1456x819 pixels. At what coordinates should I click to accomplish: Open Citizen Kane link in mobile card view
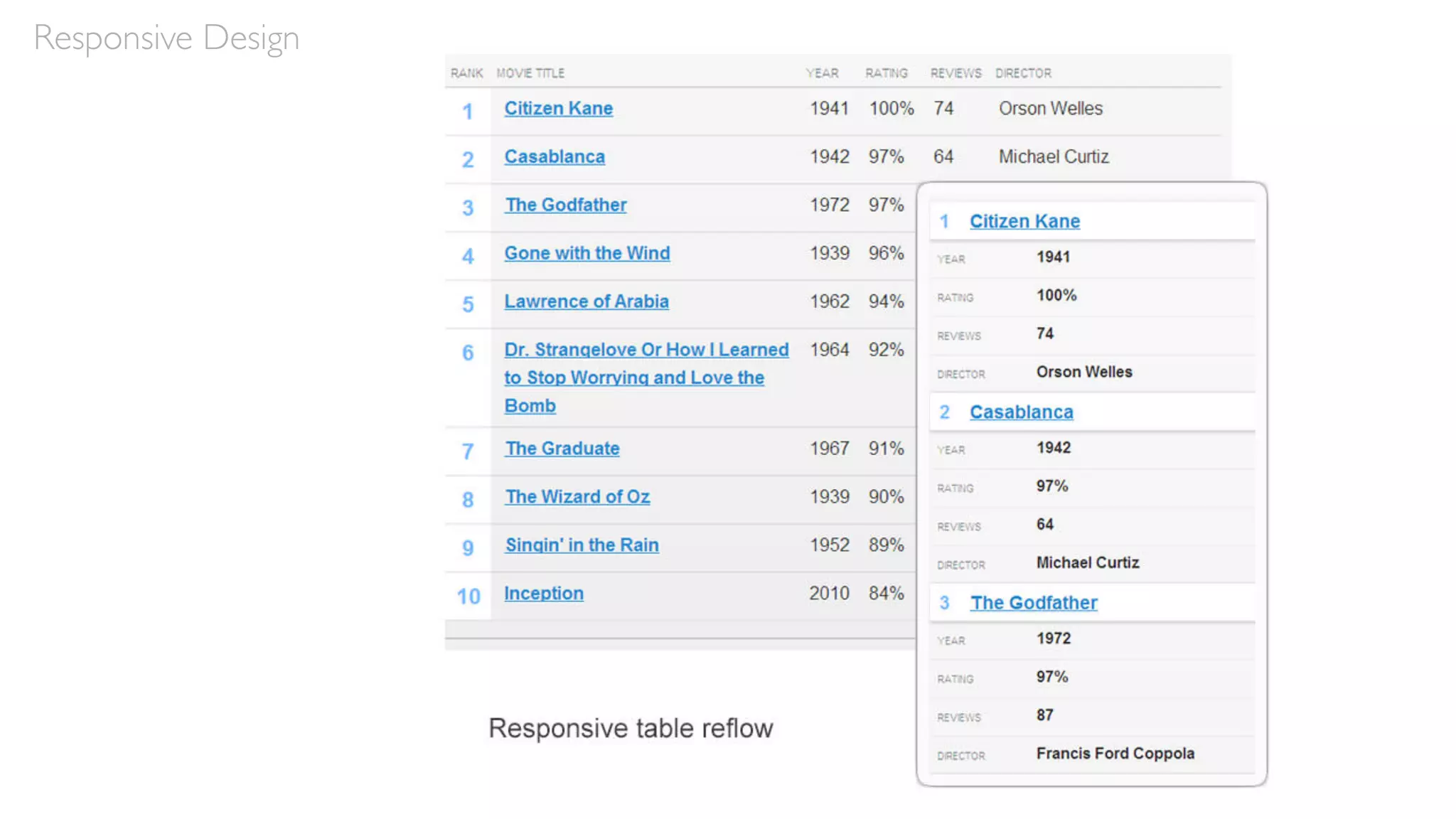(1024, 222)
